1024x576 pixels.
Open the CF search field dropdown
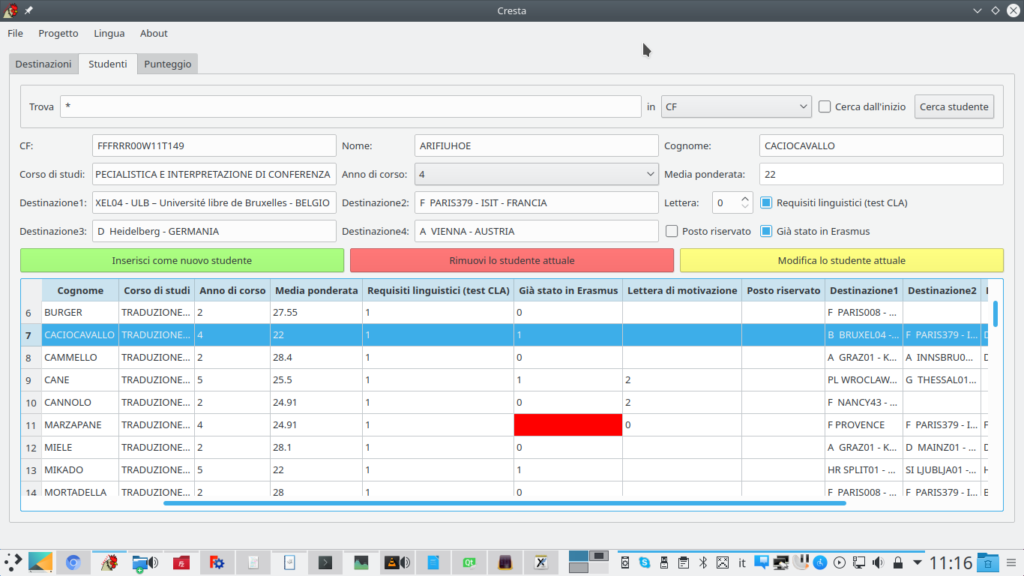[736, 106]
